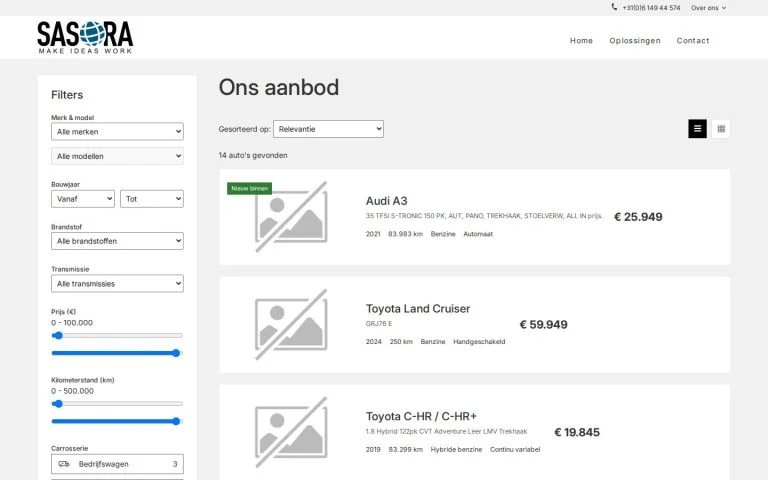The height and width of the screenshot is (480, 768).
Task: Open the Toyota C-HR placeholder image
Action: point(291,432)
